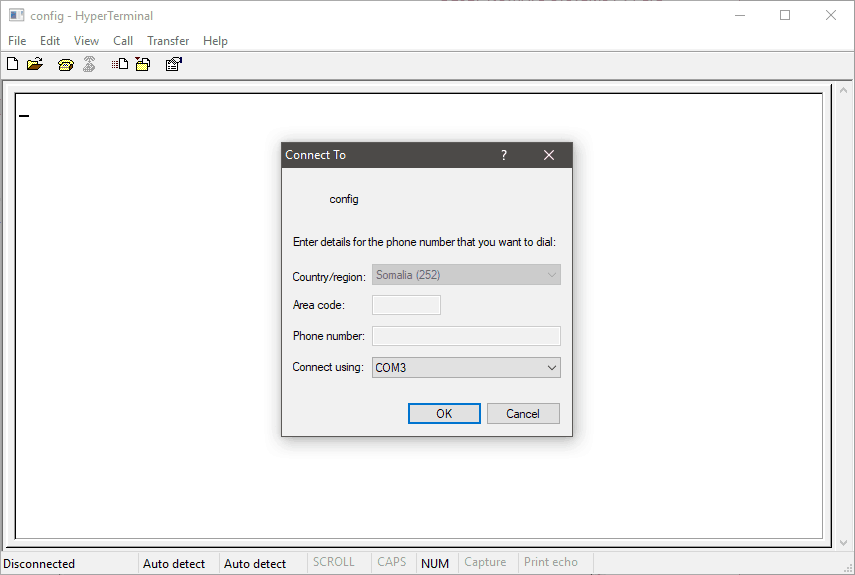Click the Phone number input field
Viewport: 855px width, 575px height.
coord(466,336)
